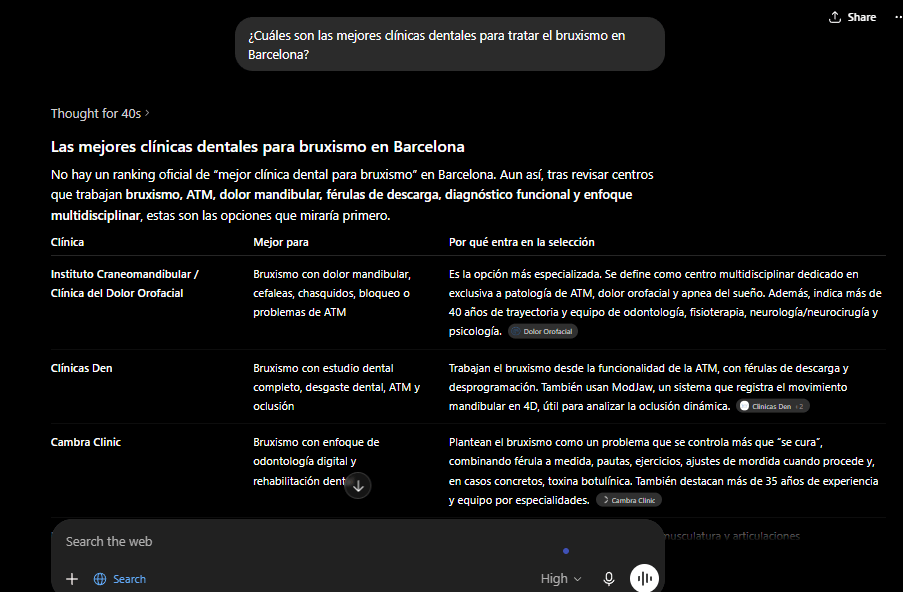
Task: Toggle the Search globe button
Action: tap(120, 579)
